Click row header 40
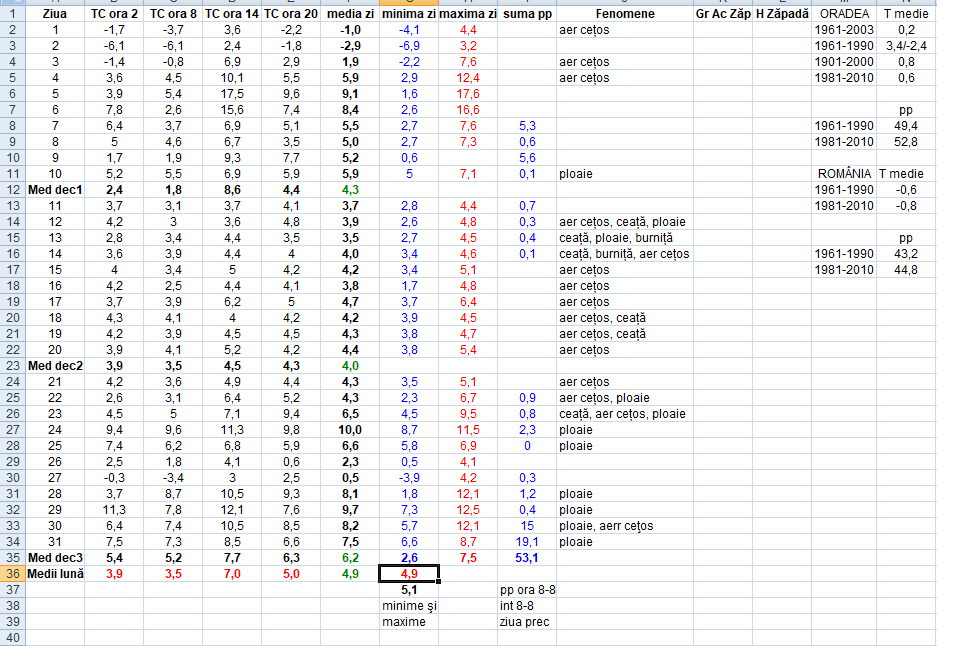The image size is (960, 646). [13, 637]
